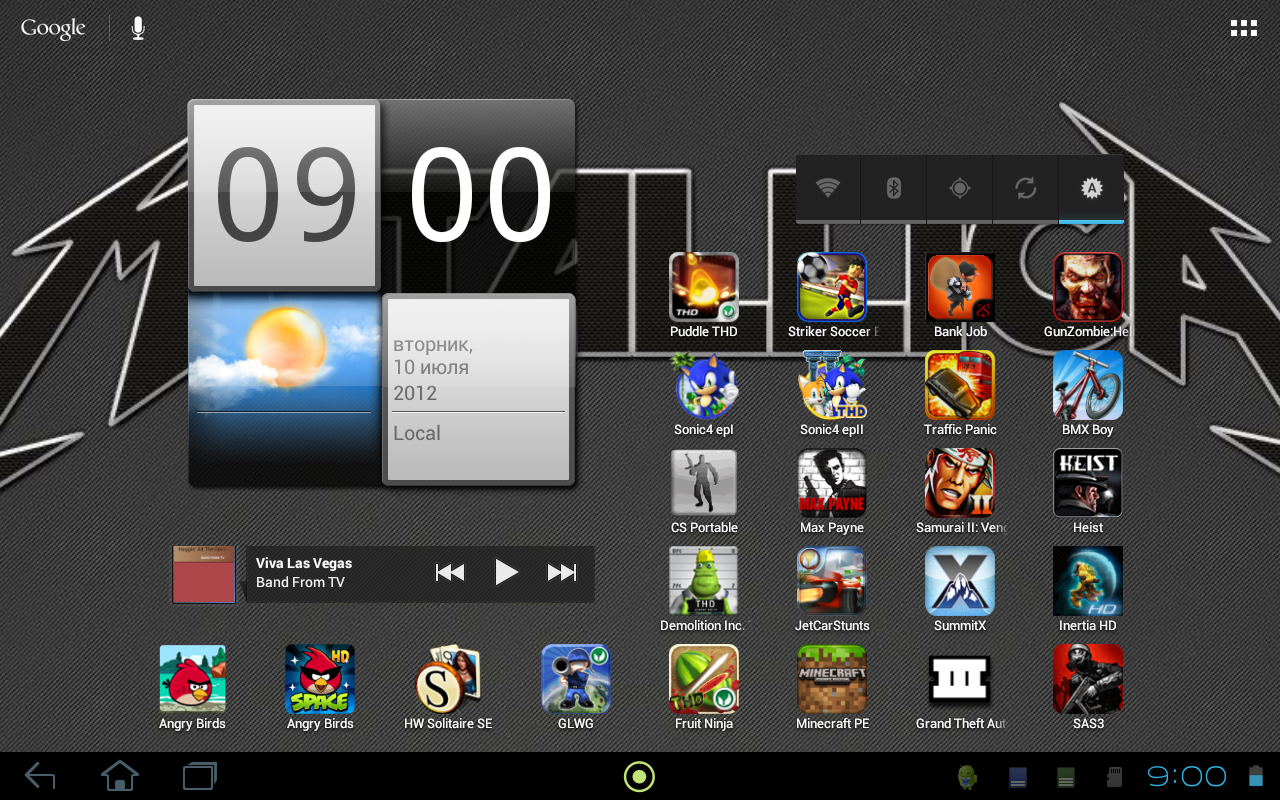Tap the green circle center button
The image size is (1280, 800).
point(639,776)
